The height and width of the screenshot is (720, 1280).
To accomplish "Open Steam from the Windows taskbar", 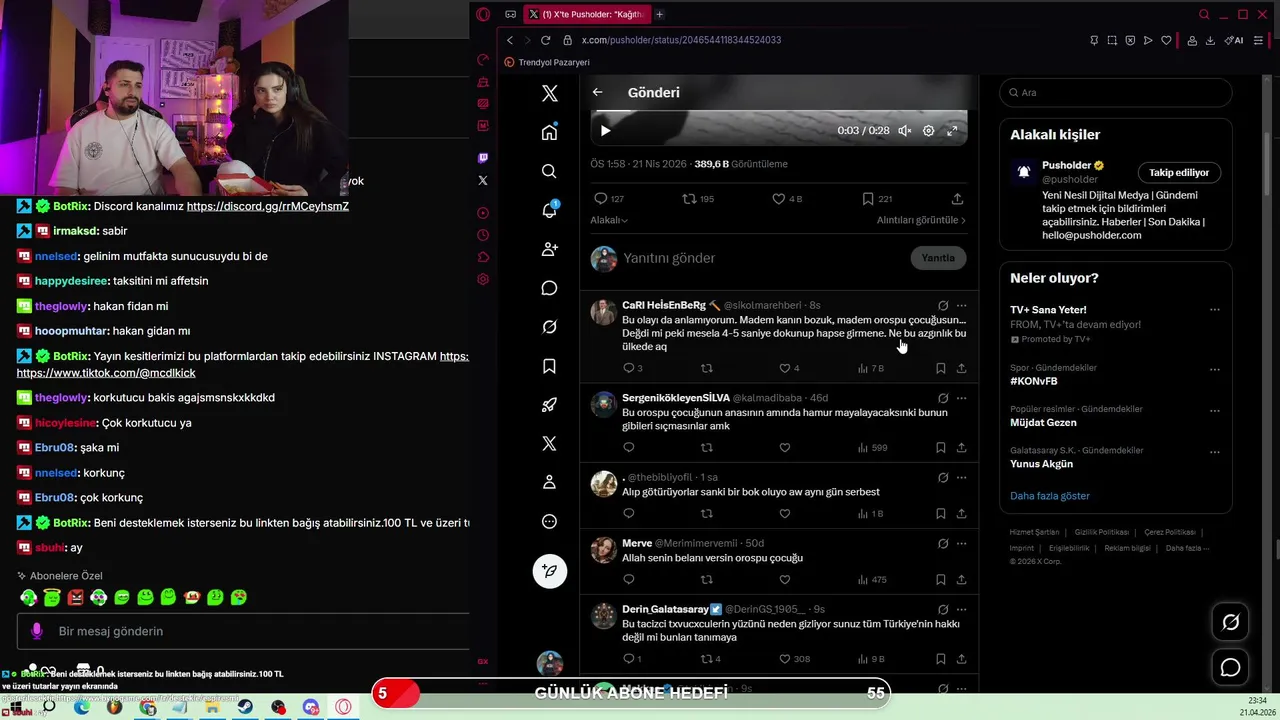I will [x=245, y=707].
